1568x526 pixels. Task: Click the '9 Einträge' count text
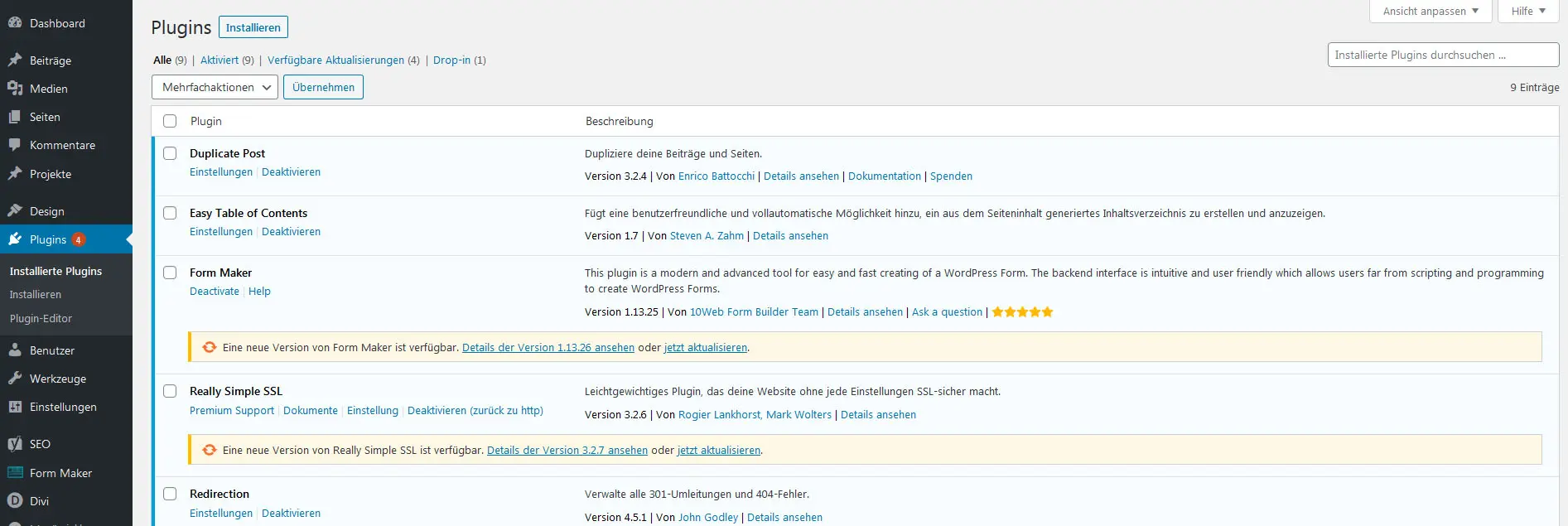1534,87
